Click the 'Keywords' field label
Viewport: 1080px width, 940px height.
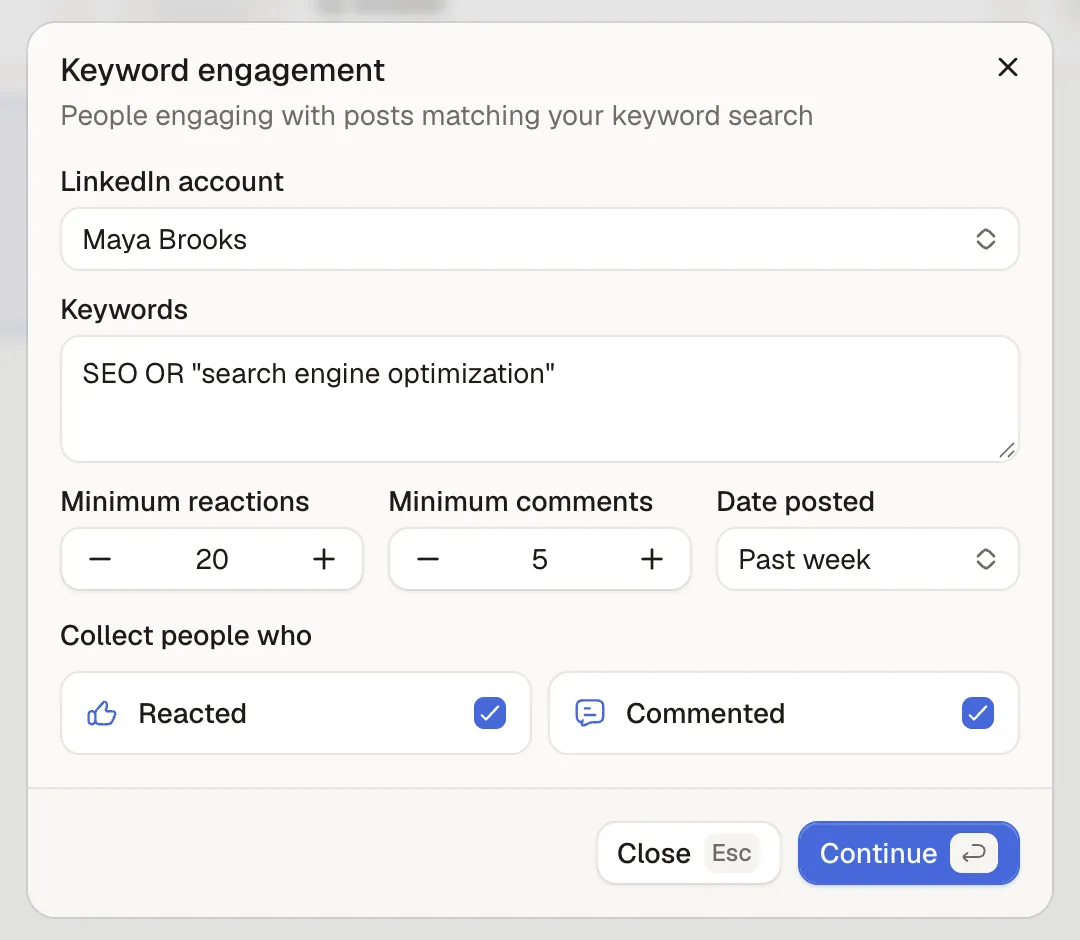tap(124, 310)
